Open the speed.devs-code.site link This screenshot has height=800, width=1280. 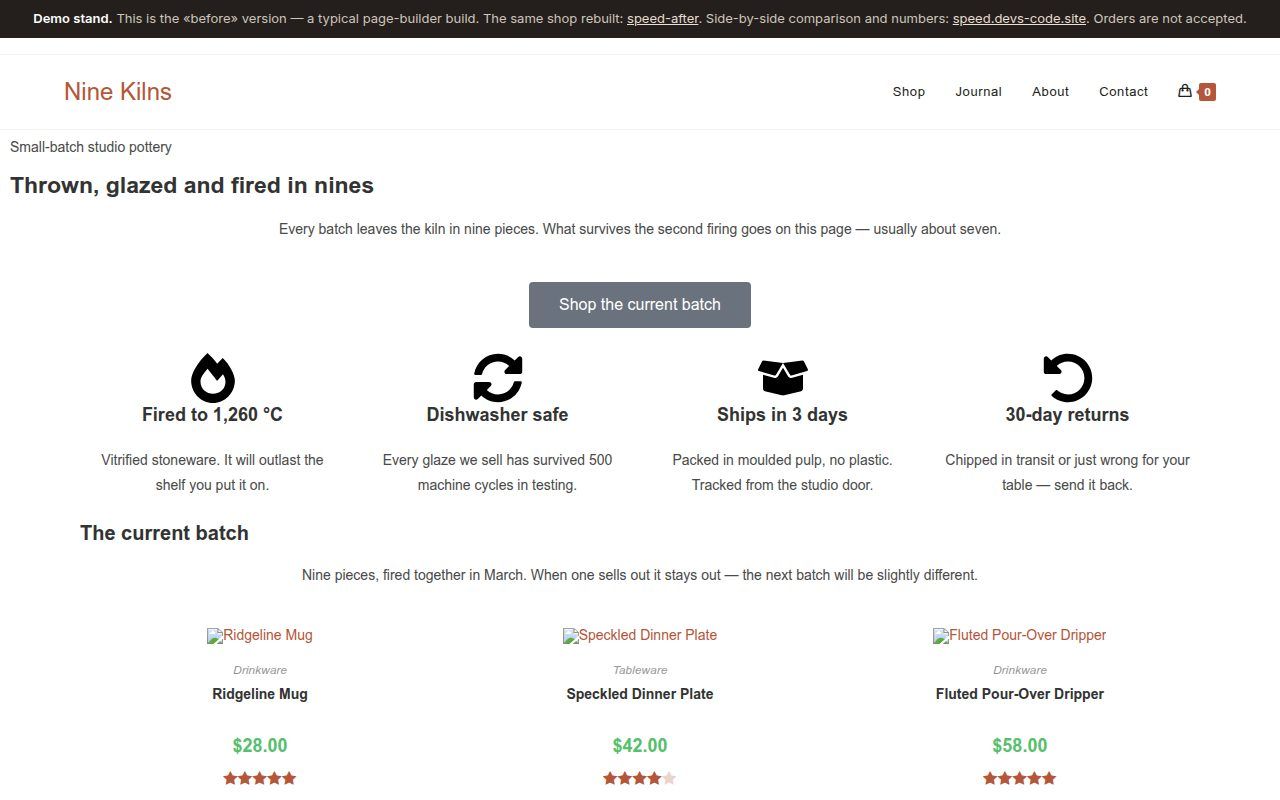click(1019, 19)
